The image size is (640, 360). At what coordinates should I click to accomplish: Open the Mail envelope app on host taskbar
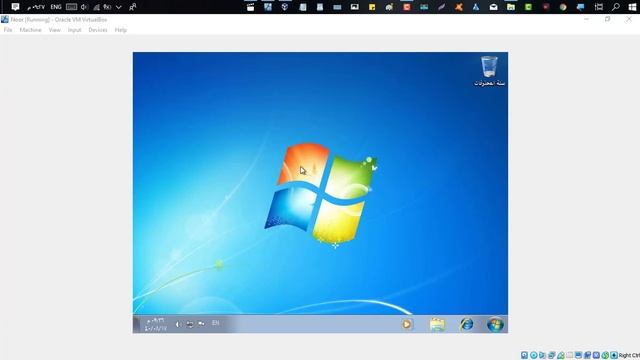pyautogui.click(x=493, y=7)
